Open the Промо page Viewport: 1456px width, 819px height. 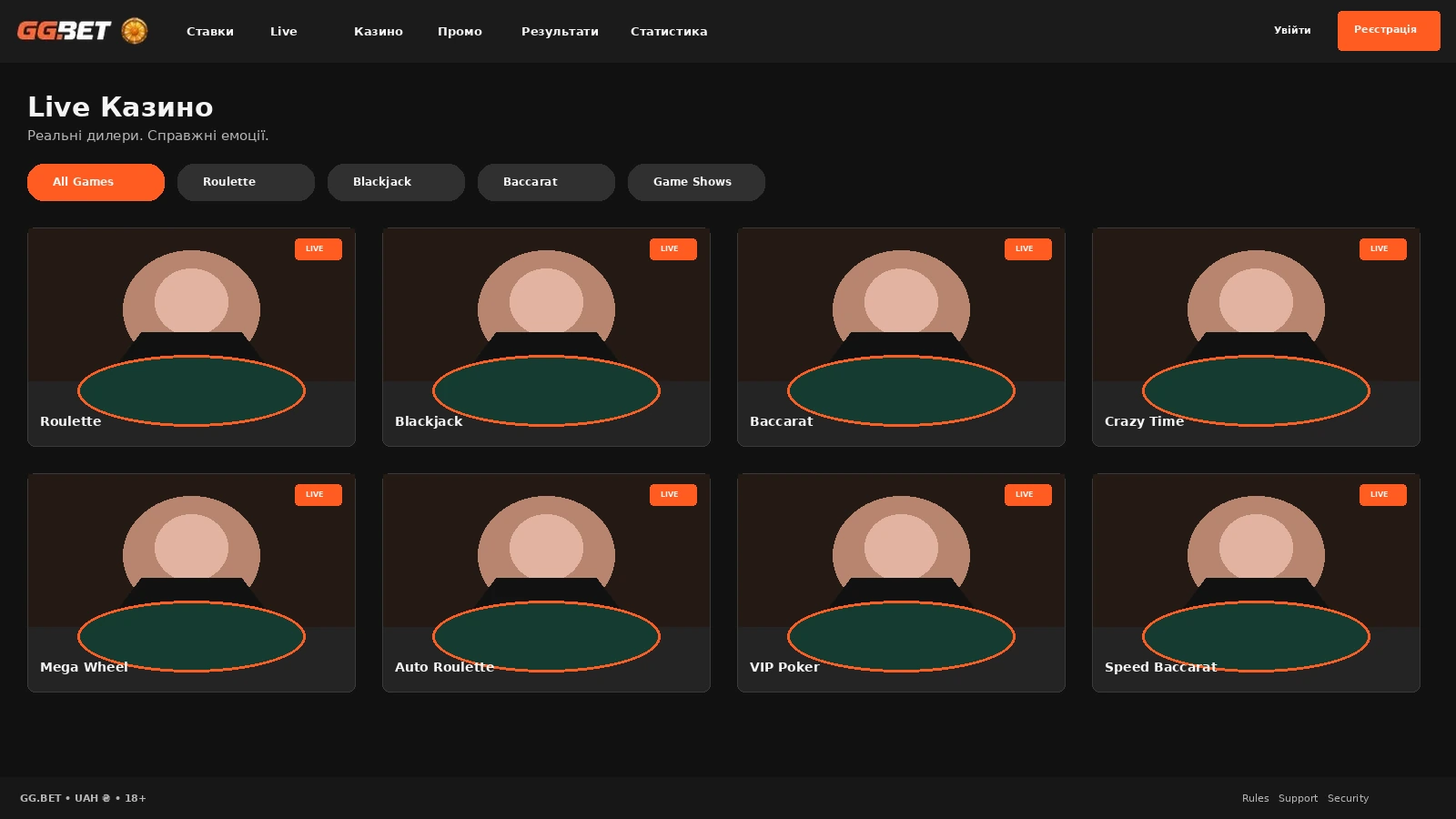[460, 31]
